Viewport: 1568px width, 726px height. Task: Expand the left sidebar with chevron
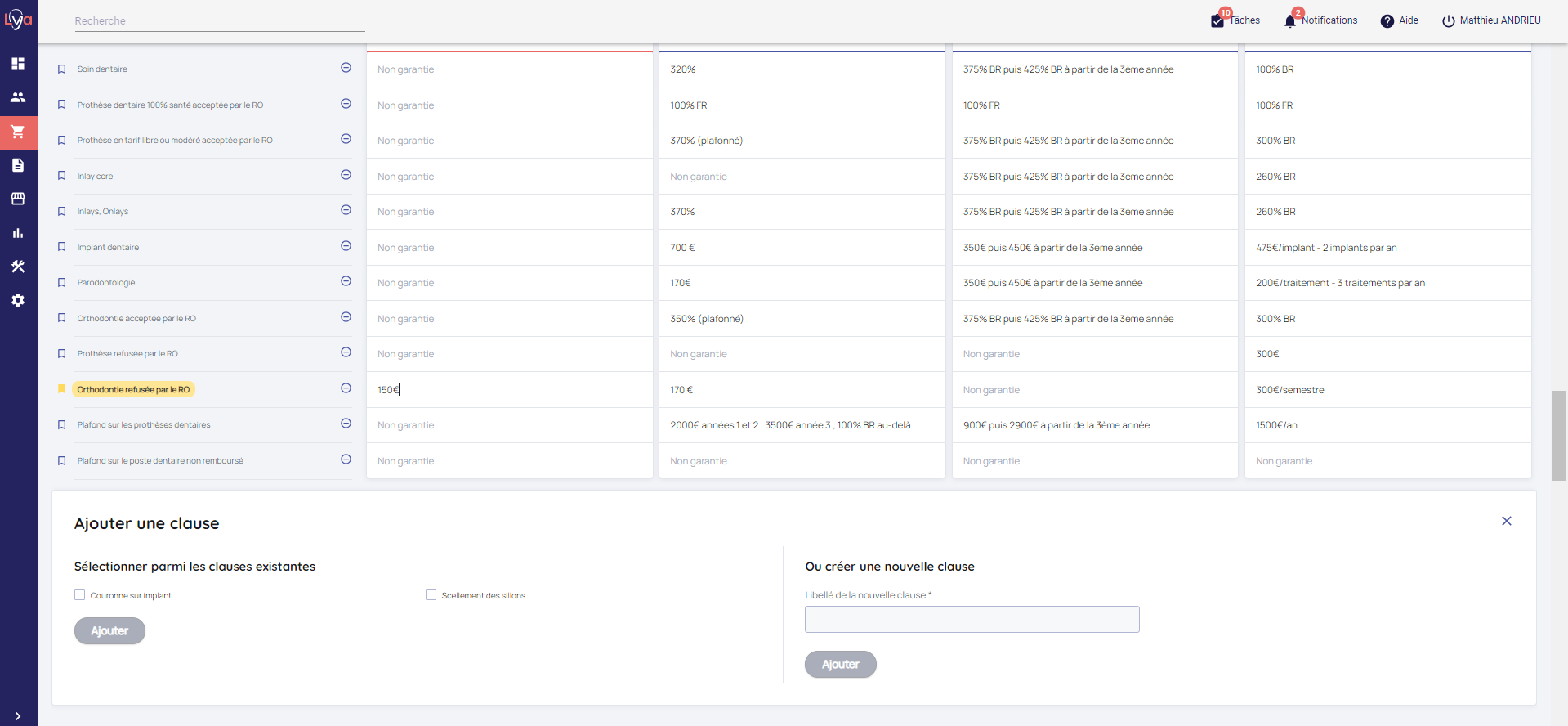18,716
